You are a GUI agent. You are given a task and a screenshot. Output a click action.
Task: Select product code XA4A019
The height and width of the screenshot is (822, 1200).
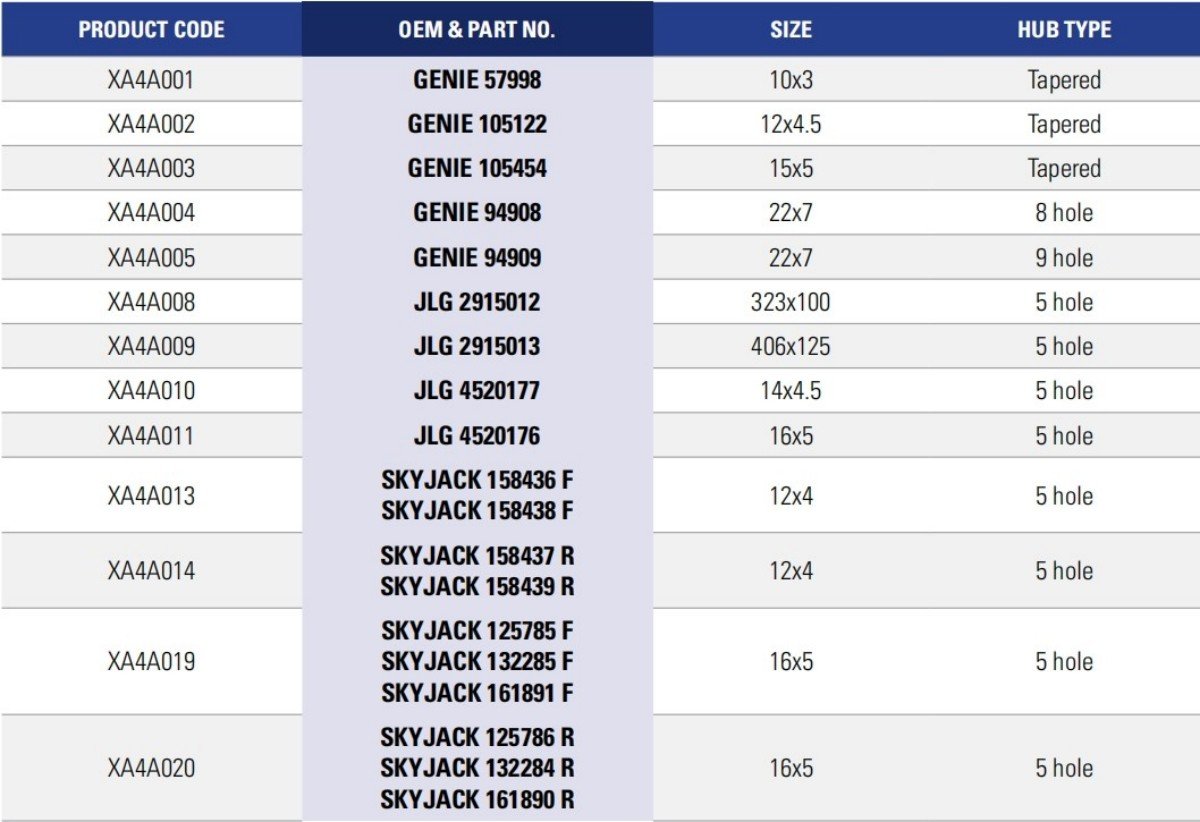[x=151, y=662]
